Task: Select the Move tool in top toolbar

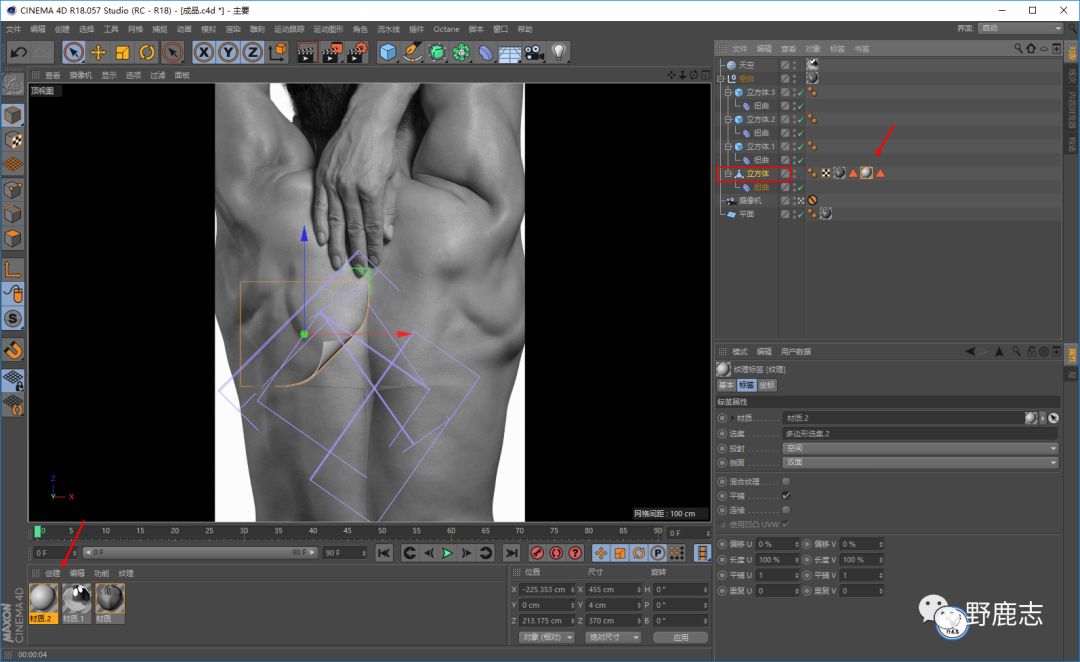Action: [x=98, y=52]
